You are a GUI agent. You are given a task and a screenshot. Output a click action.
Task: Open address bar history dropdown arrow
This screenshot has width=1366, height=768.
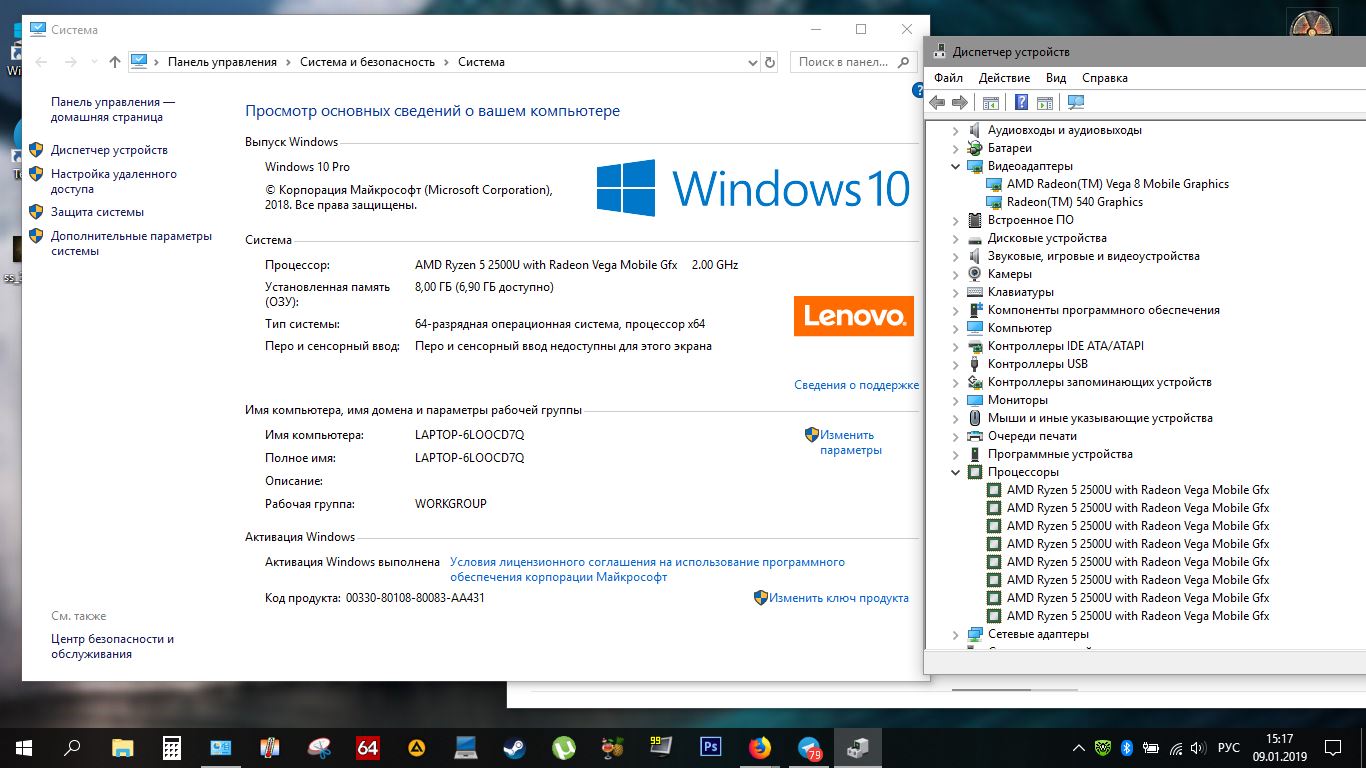[753, 62]
